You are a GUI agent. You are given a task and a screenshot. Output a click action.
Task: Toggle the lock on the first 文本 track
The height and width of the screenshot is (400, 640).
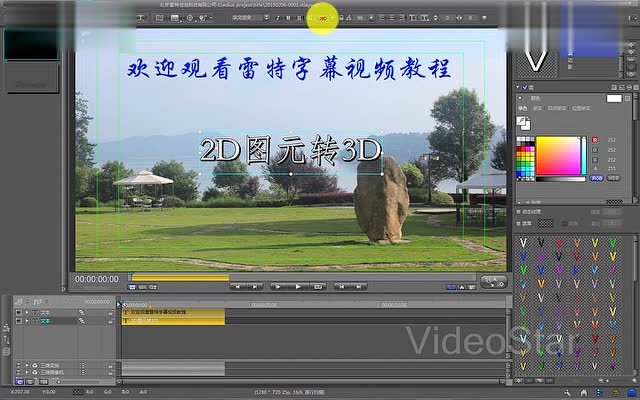(x=111, y=313)
